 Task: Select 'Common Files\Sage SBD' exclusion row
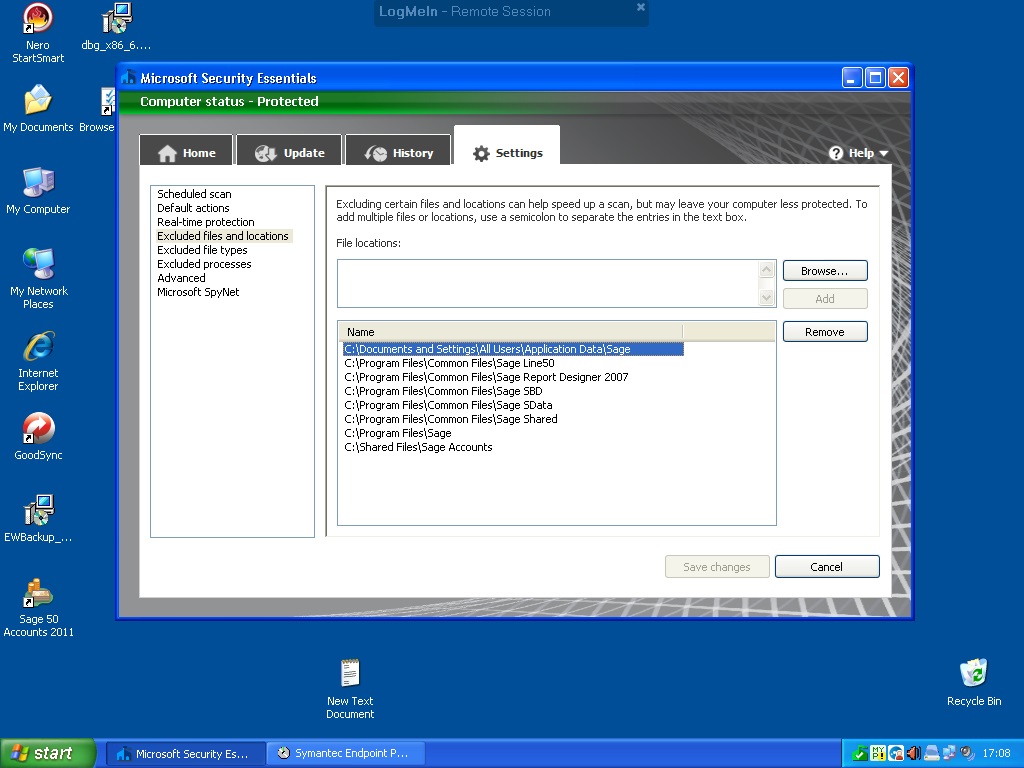(443, 391)
